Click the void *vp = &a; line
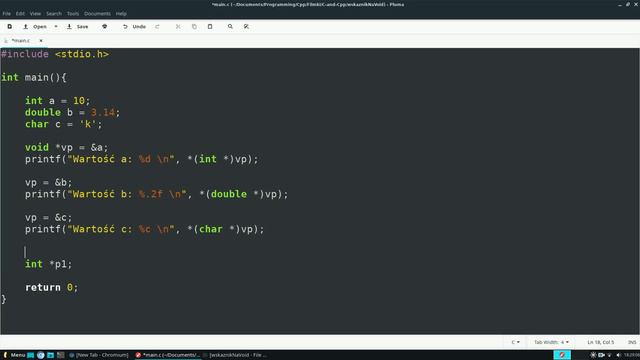Viewport: 640px width, 360px height. click(x=66, y=147)
